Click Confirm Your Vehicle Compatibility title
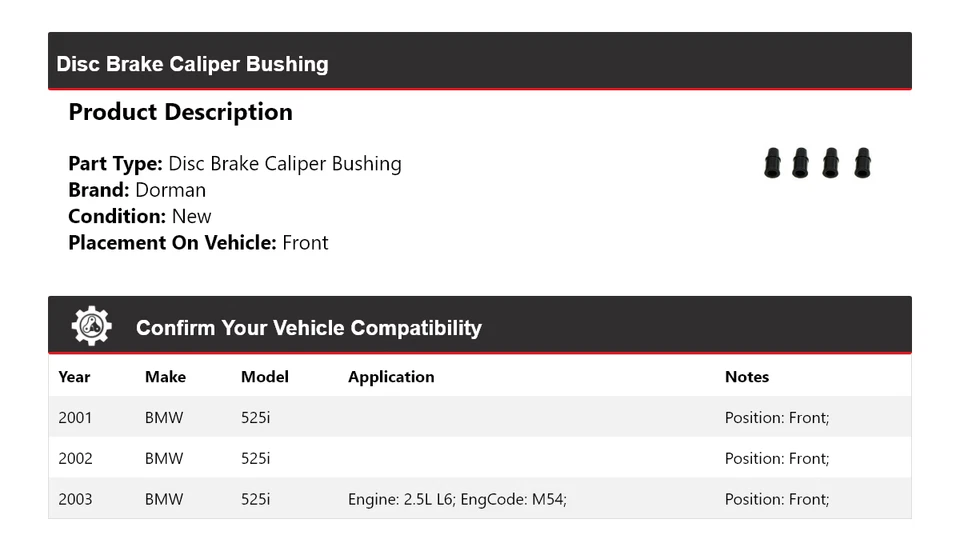 point(309,328)
